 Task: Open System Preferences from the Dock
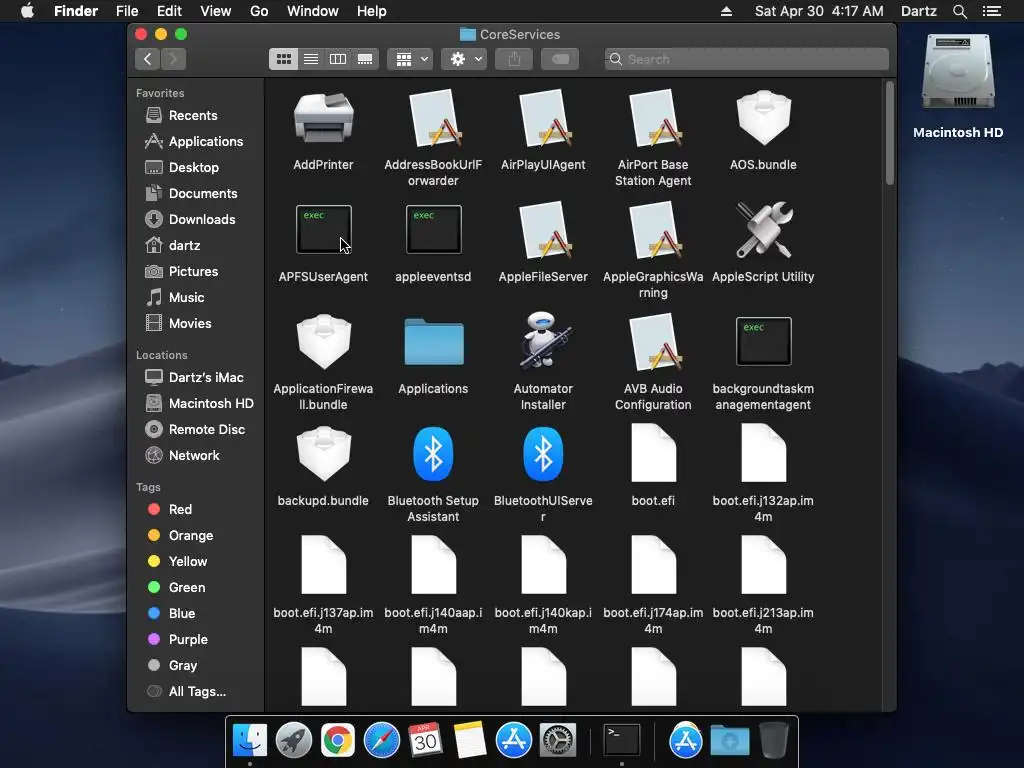(x=558, y=741)
